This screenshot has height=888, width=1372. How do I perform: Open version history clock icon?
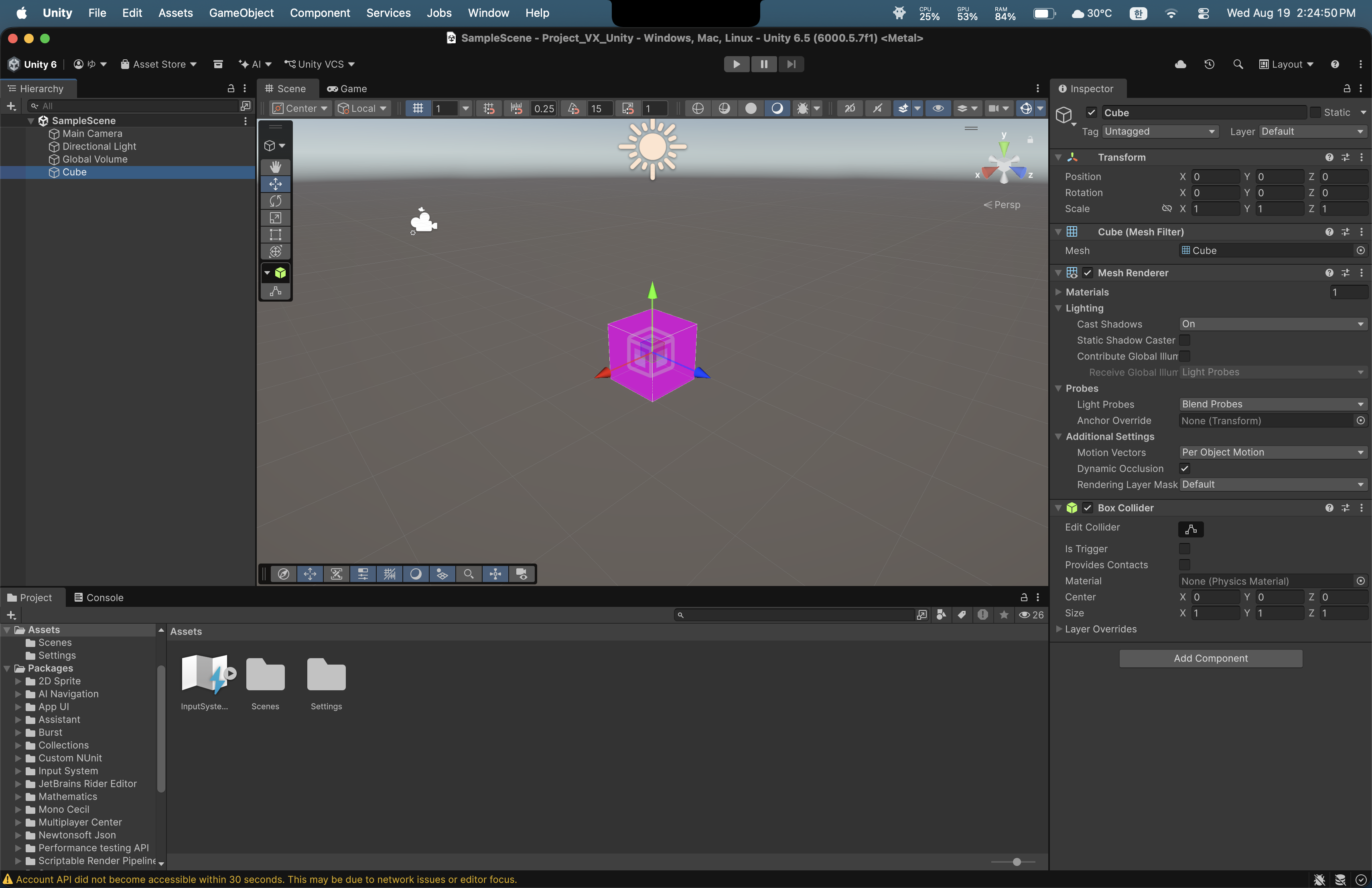tap(1209, 64)
